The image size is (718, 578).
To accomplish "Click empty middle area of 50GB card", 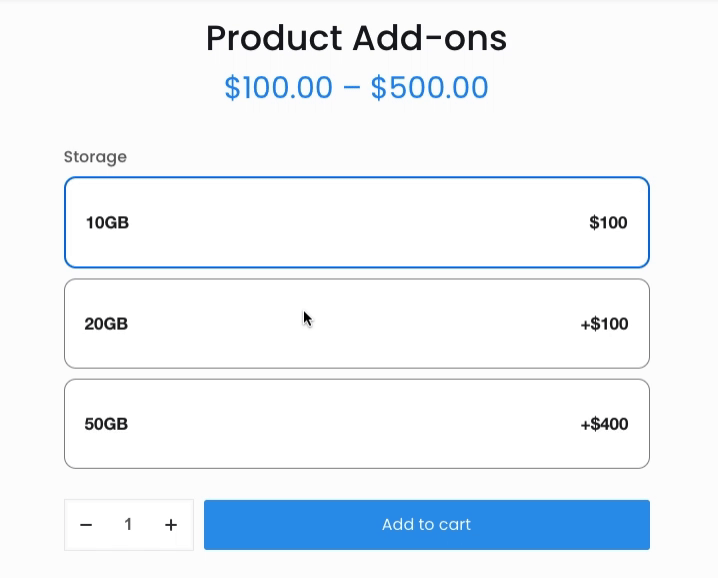I will (x=356, y=424).
